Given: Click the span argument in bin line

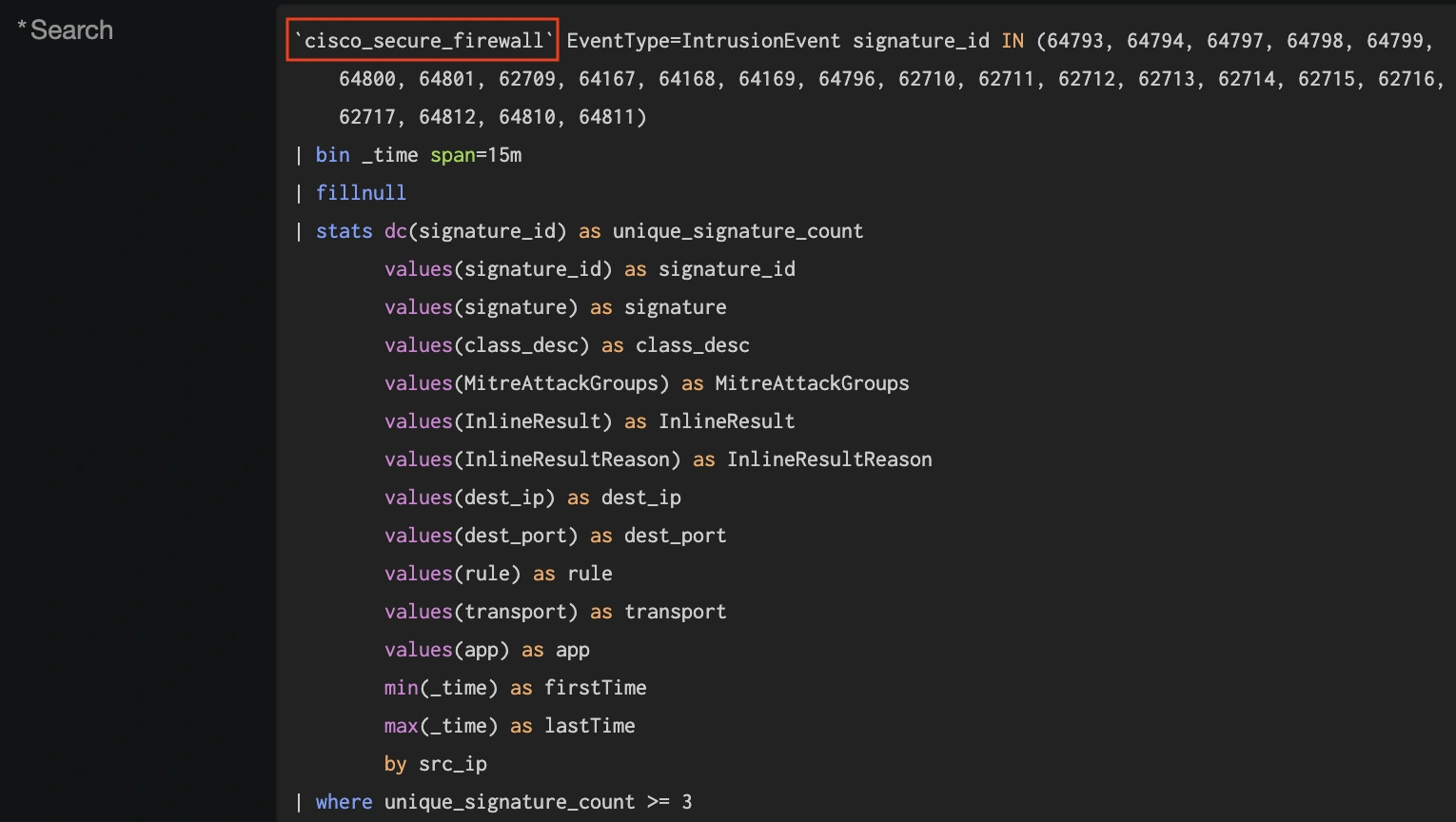Looking at the screenshot, I should tap(452, 155).
